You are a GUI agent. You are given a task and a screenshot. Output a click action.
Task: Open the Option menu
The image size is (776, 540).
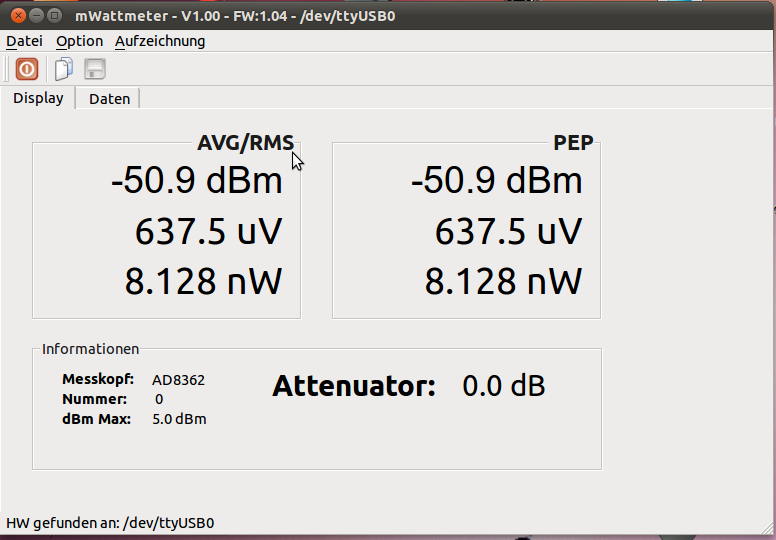[x=79, y=41]
